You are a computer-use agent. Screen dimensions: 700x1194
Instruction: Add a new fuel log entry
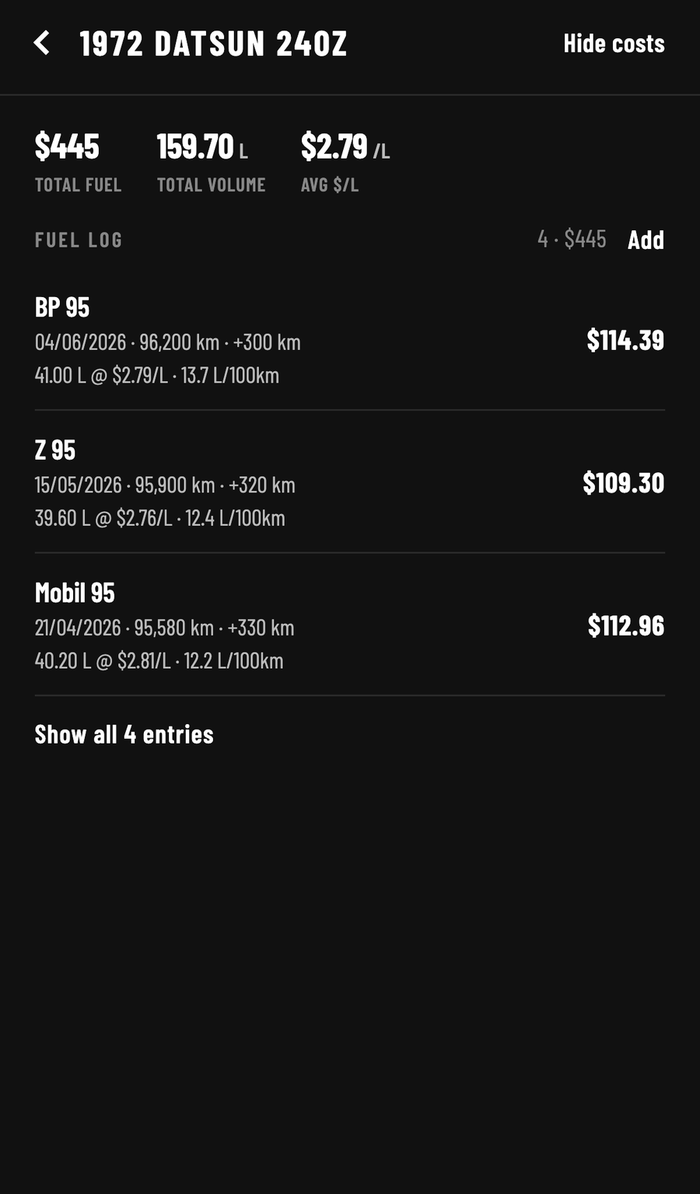(646, 240)
